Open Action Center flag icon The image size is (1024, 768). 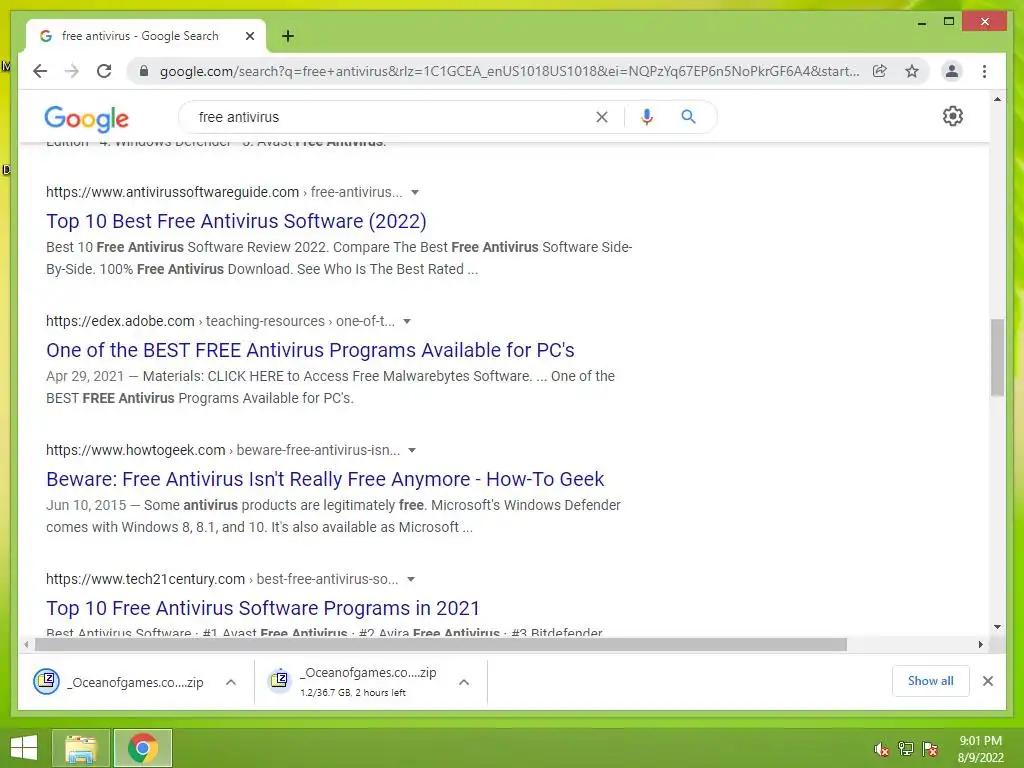(929, 749)
